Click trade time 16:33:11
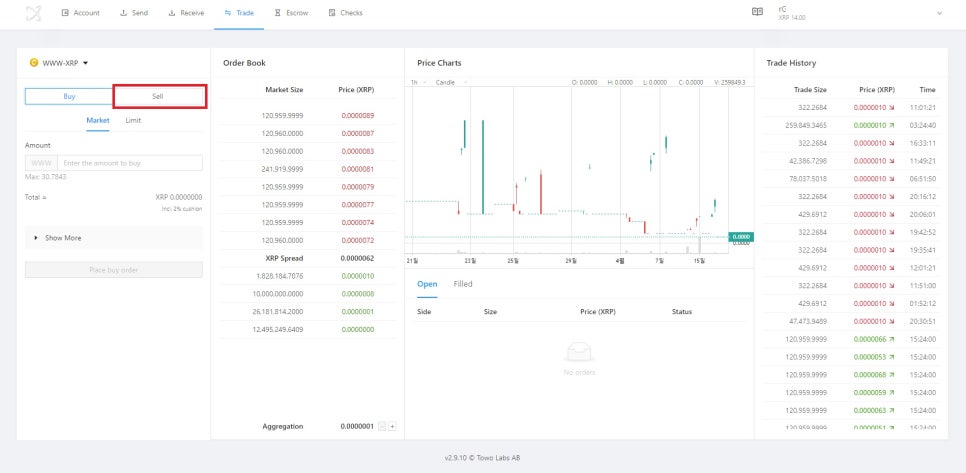 (x=923, y=143)
